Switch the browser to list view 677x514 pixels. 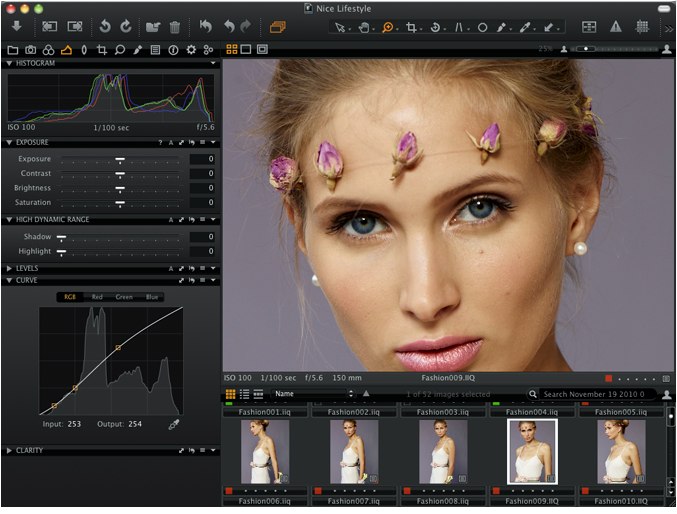pyautogui.click(x=244, y=395)
